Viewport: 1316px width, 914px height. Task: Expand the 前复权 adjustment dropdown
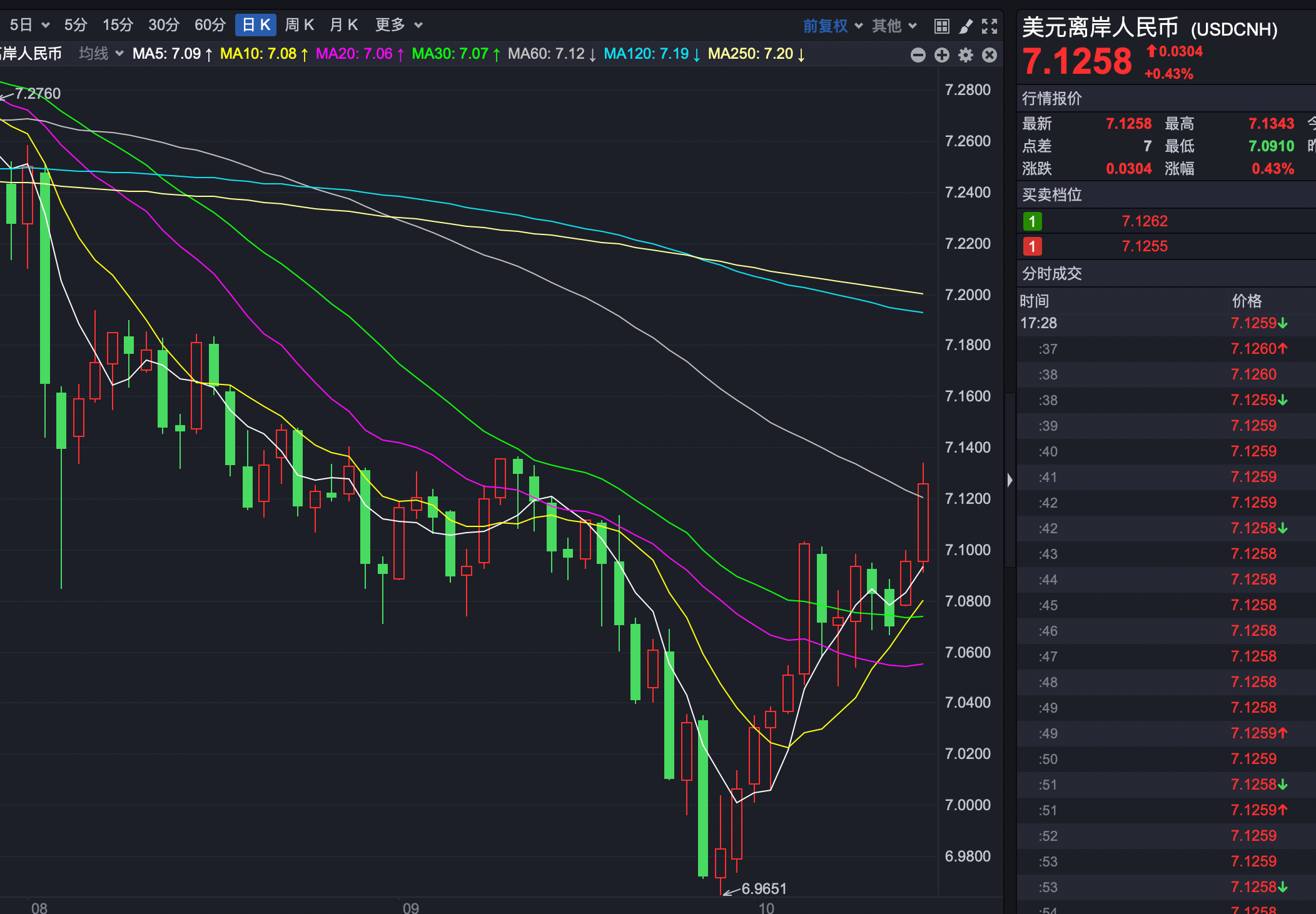click(x=833, y=26)
